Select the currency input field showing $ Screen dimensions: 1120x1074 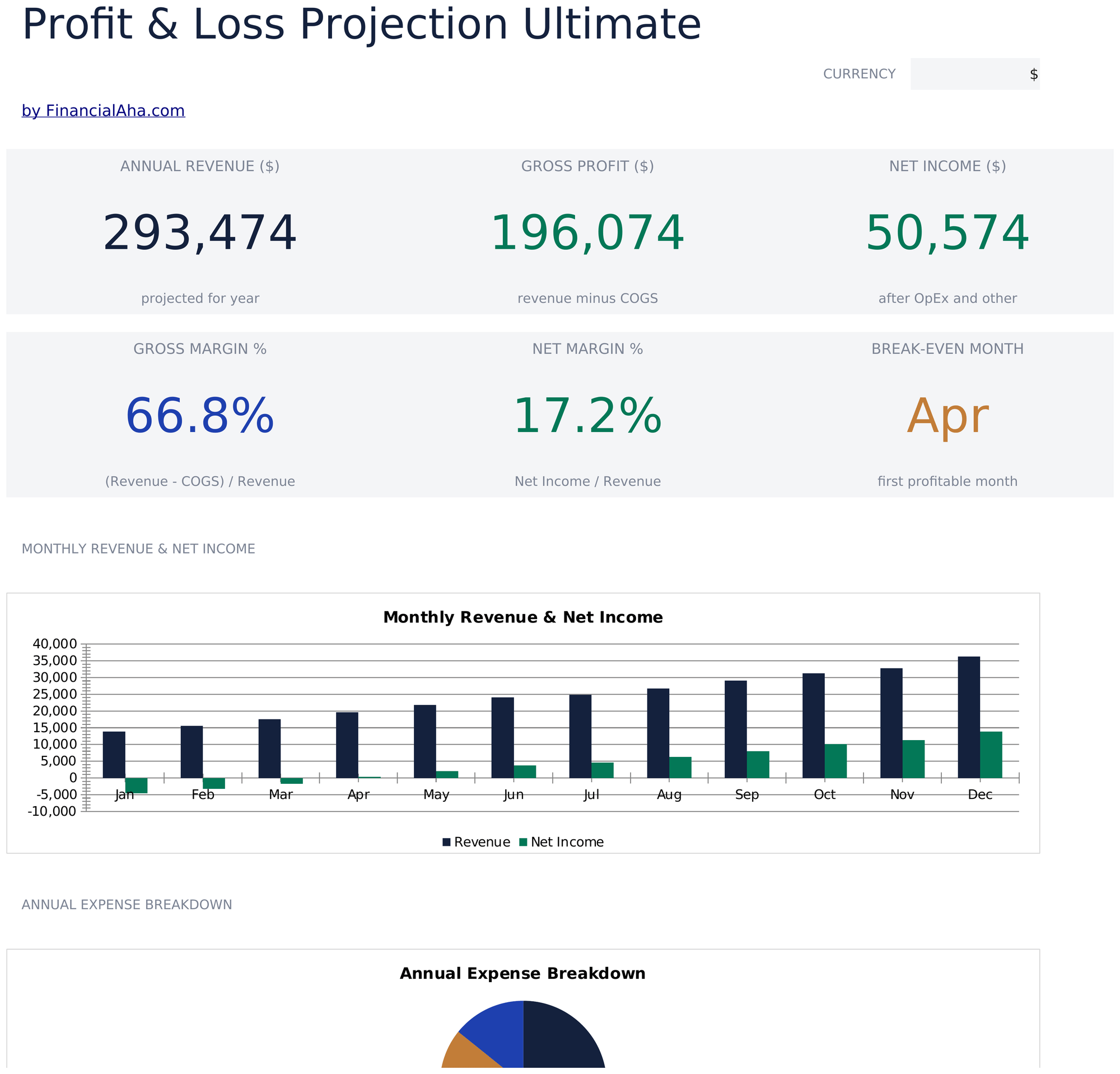coord(975,74)
